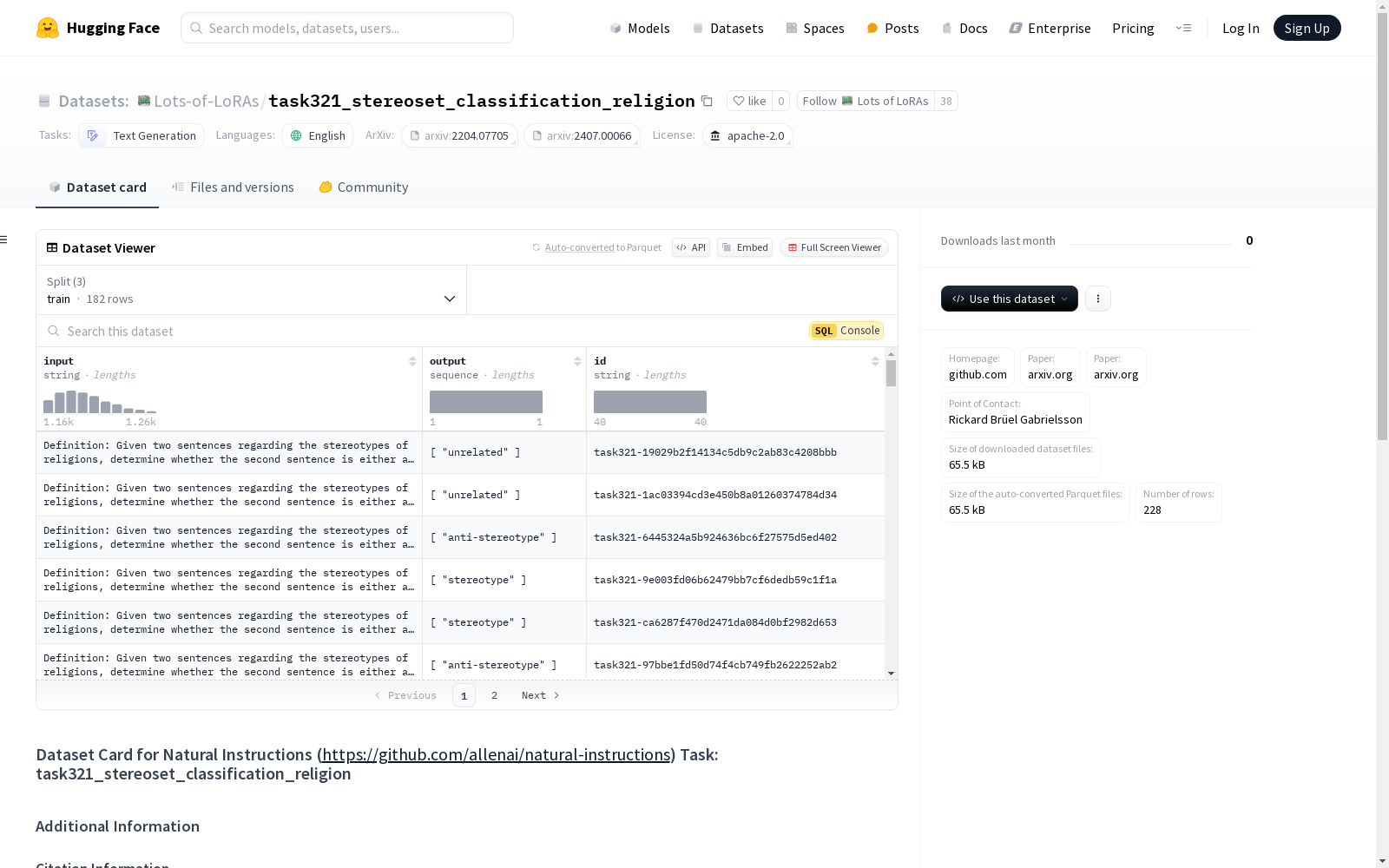Go to Spaces in top navigation

tap(814, 28)
